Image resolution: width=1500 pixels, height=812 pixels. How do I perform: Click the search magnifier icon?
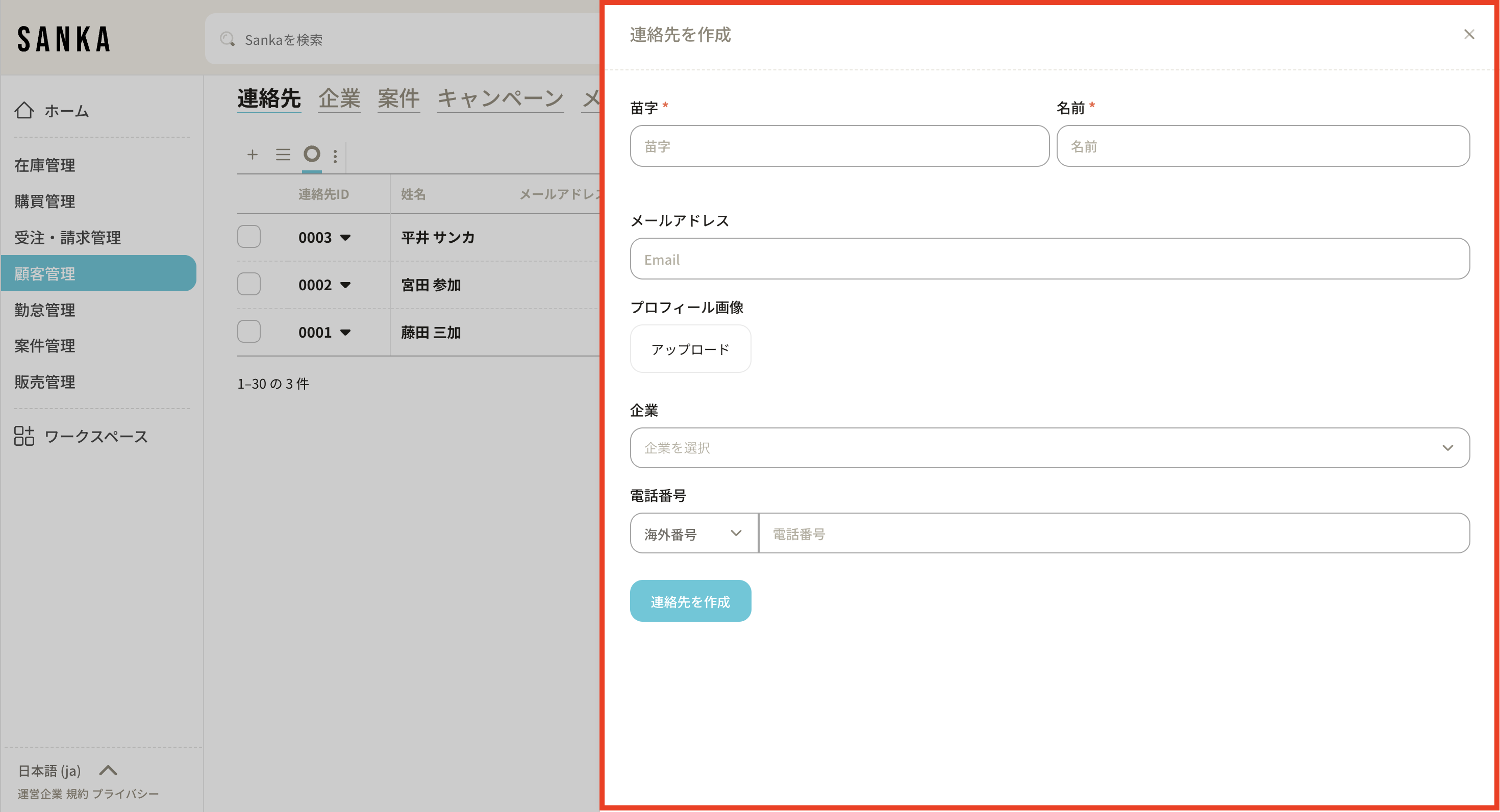pyautogui.click(x=227, y=40)
